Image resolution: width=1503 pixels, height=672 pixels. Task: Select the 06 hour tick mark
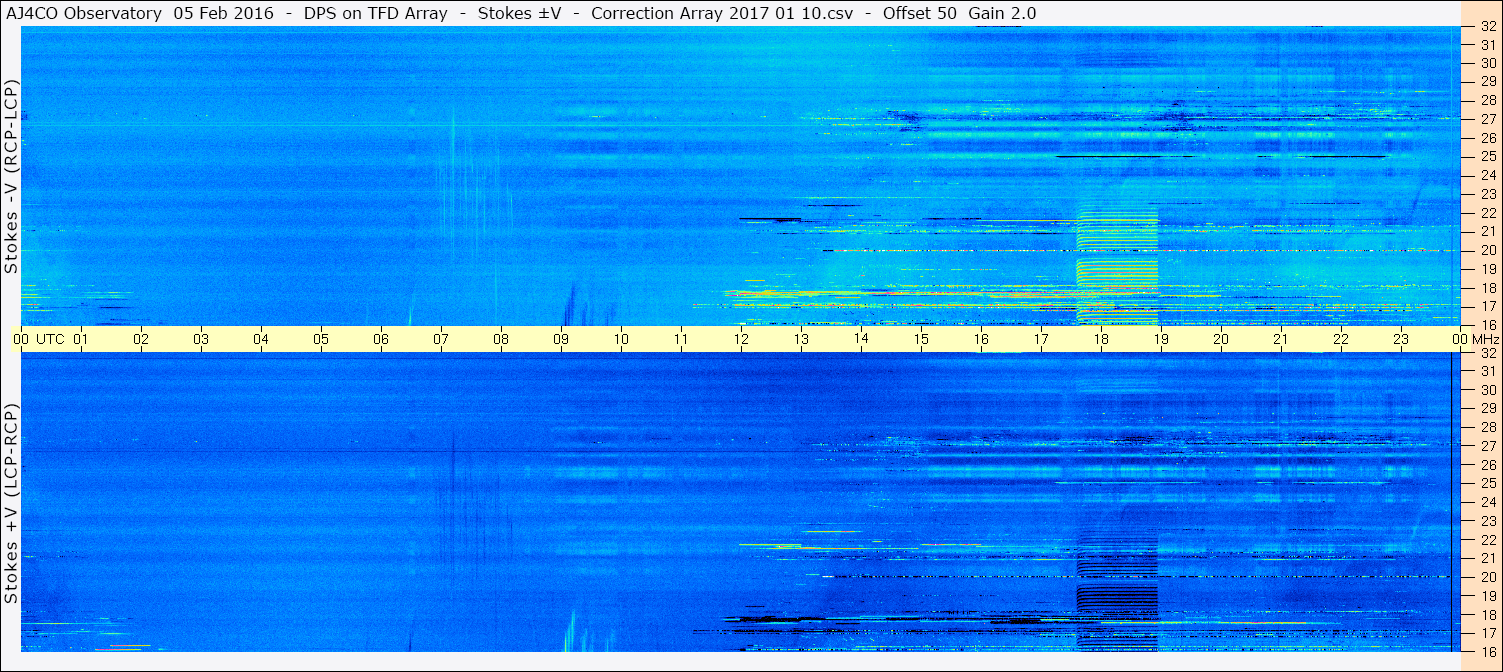[x=381, y=340]
